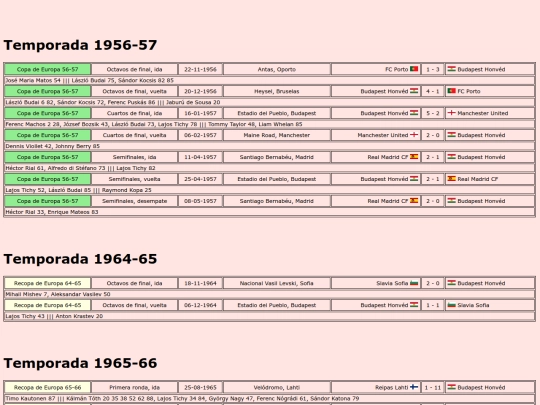The image size is (540, 405).
Task: Click the Hungary flag in the 06-12-1964 row
Action: [414, 305]
